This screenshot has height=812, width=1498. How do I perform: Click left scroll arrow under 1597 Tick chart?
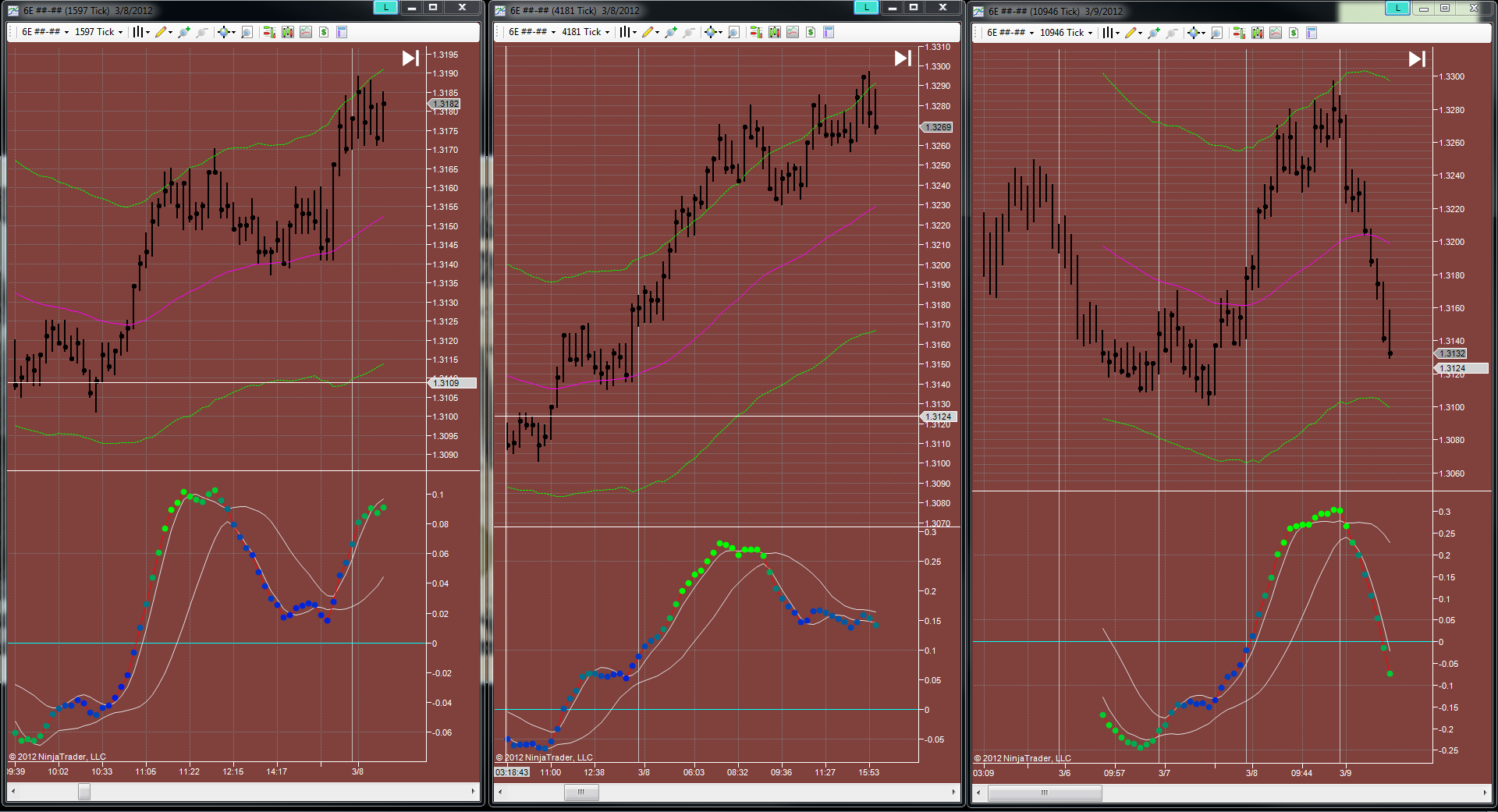pyautogui.click(x=13, y=792)
